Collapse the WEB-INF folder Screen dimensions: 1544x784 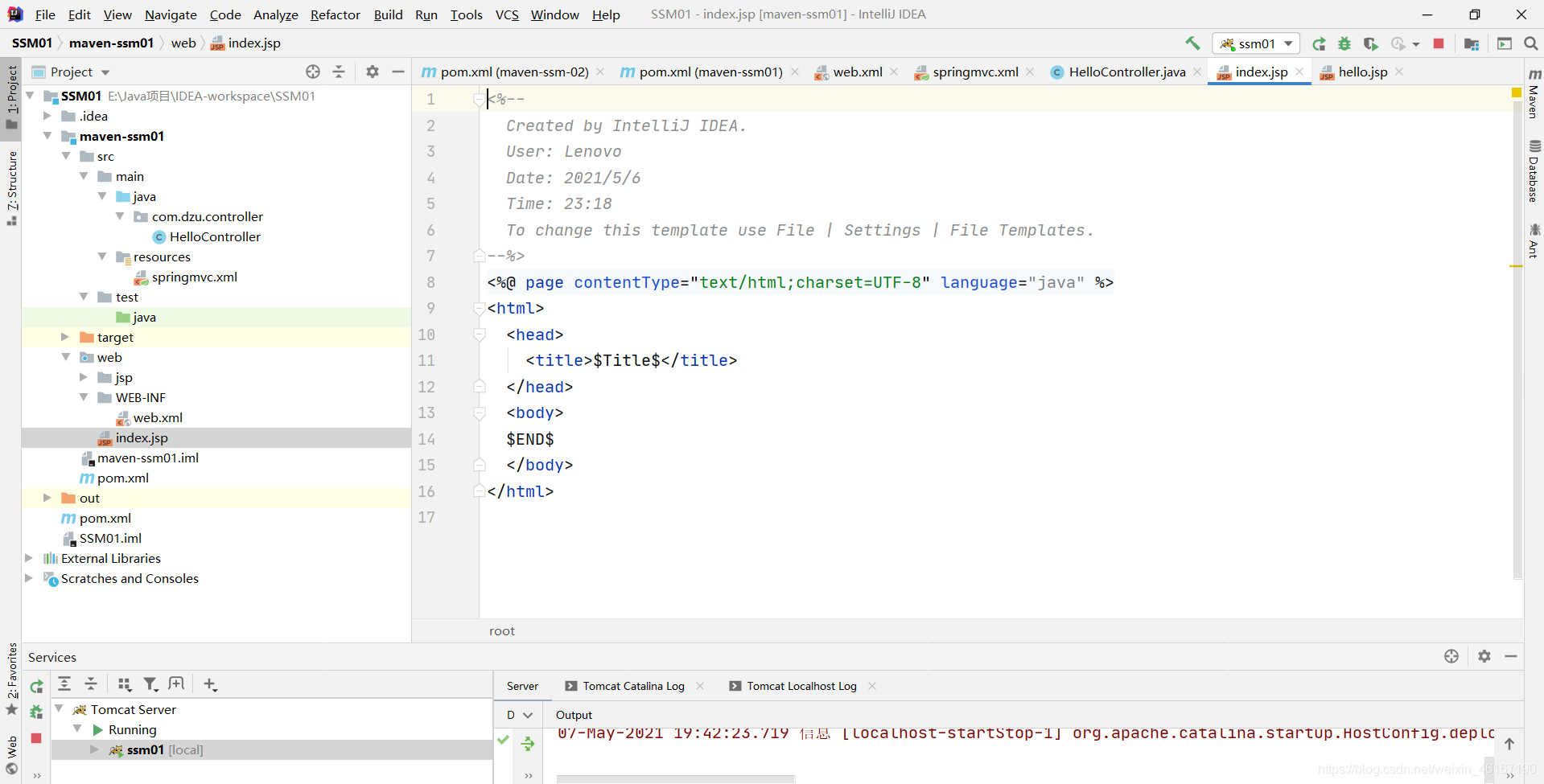point(84,397)
